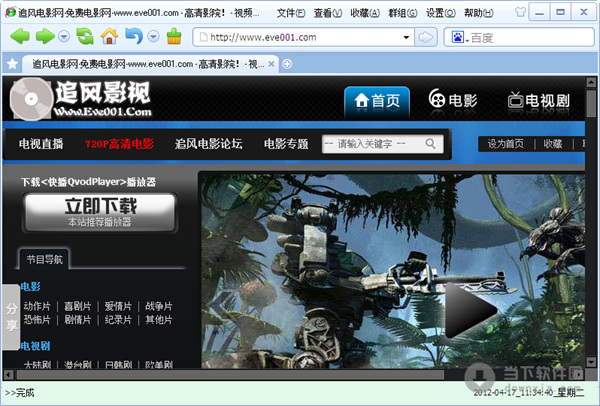Click the play arrow on video banner

(470, 310)
